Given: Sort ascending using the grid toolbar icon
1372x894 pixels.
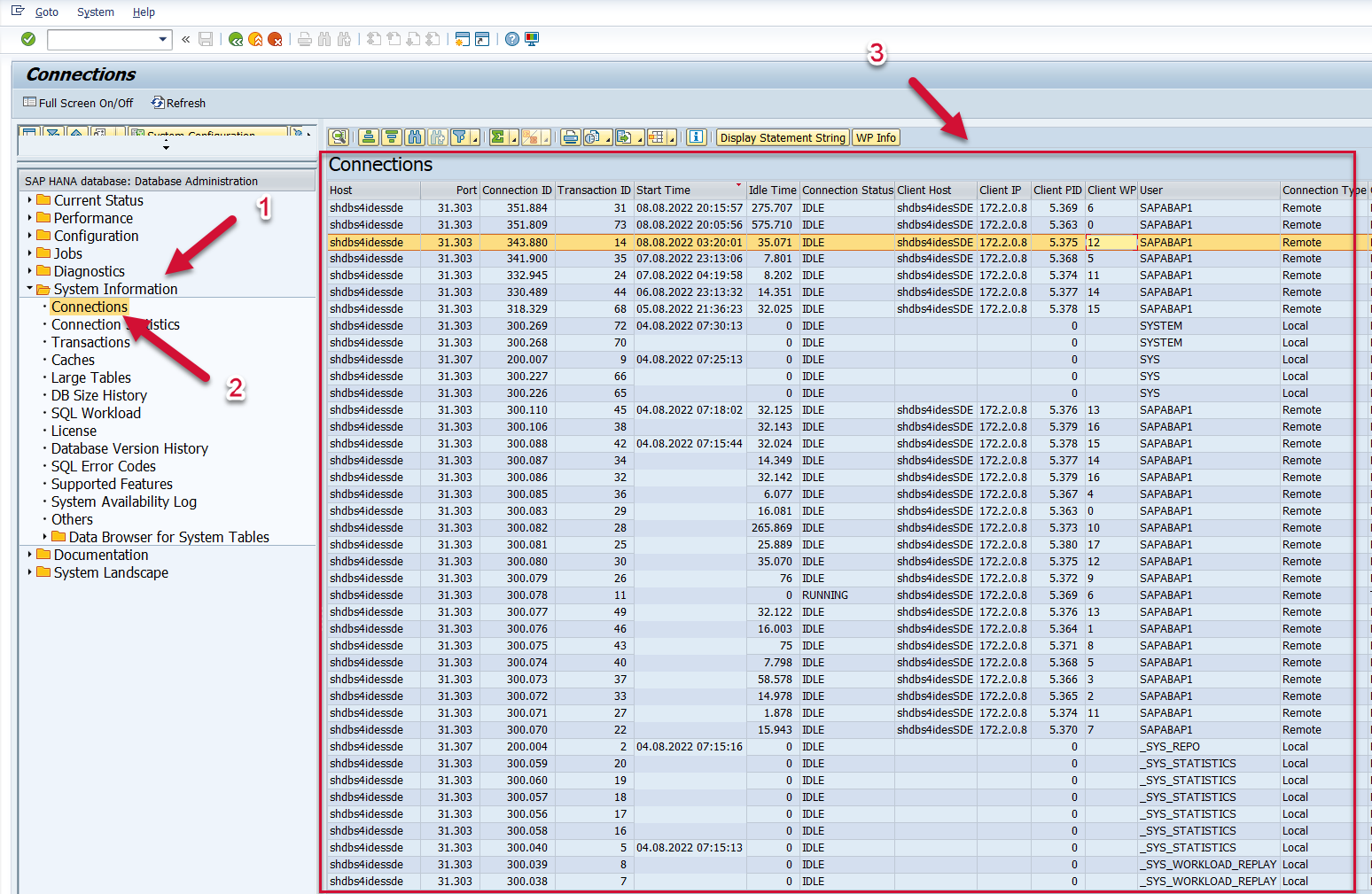Looking at the screenshot, I should [369, 137].
